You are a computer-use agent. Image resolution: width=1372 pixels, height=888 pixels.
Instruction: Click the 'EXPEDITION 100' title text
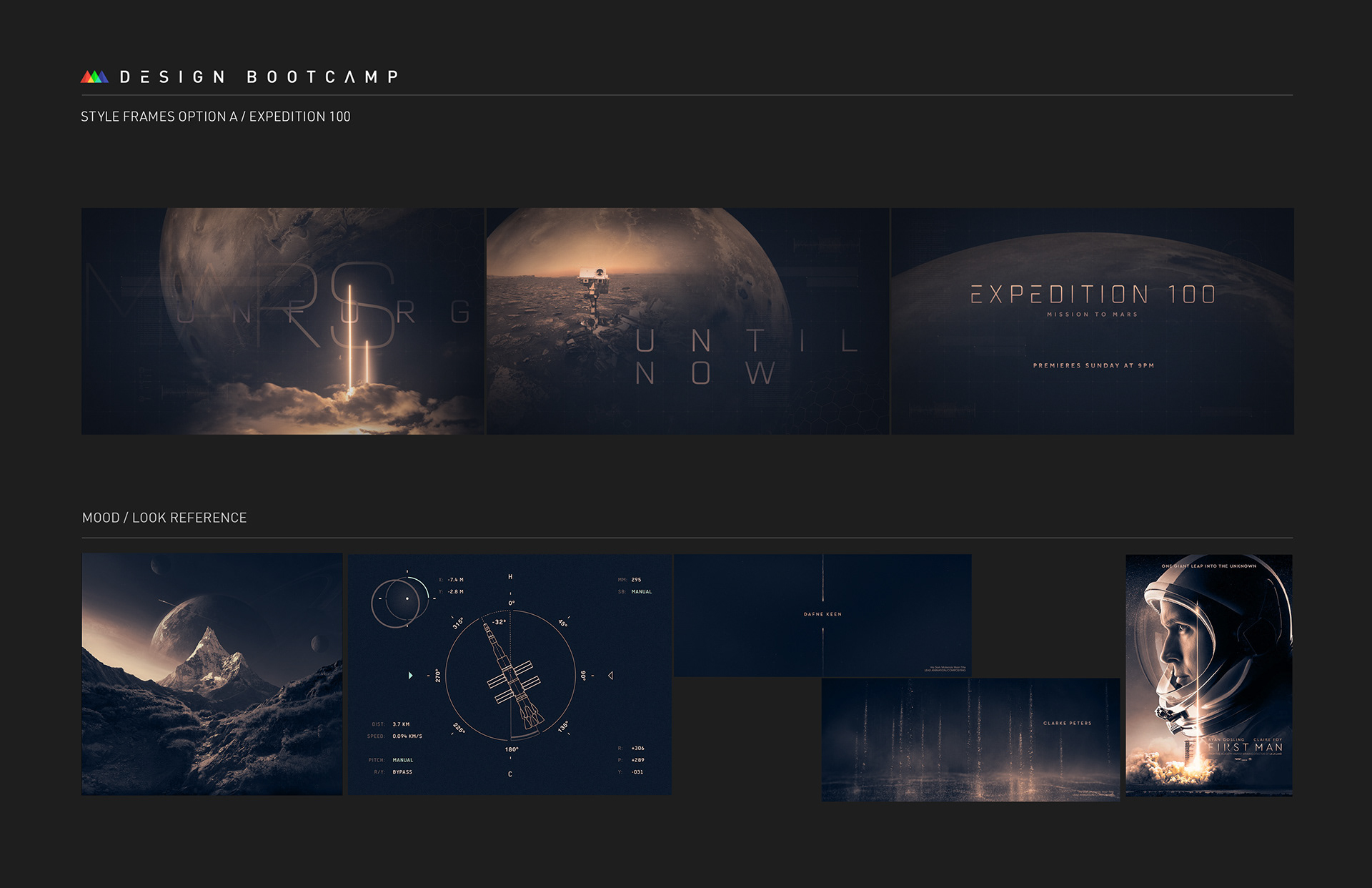[x=1093, y=295]
